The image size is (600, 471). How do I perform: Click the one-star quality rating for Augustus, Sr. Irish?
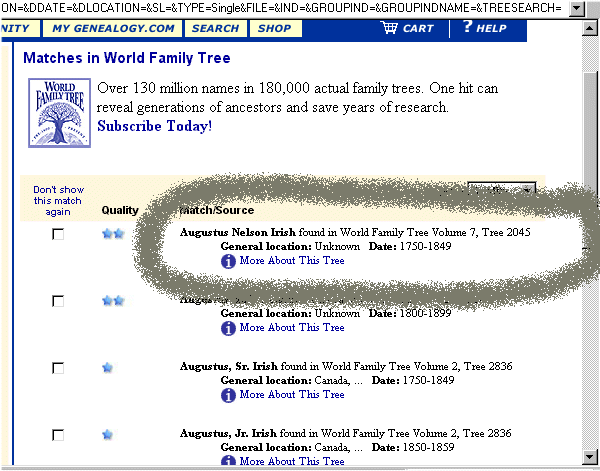(x=108, y=368)
